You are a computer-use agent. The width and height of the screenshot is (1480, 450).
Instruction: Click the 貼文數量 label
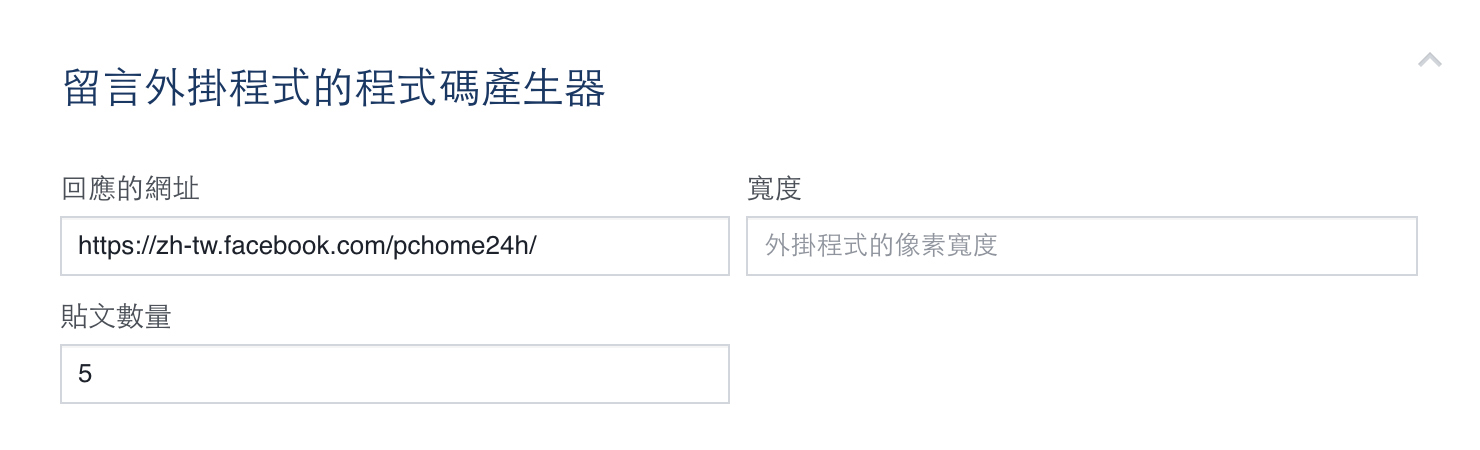116,317
